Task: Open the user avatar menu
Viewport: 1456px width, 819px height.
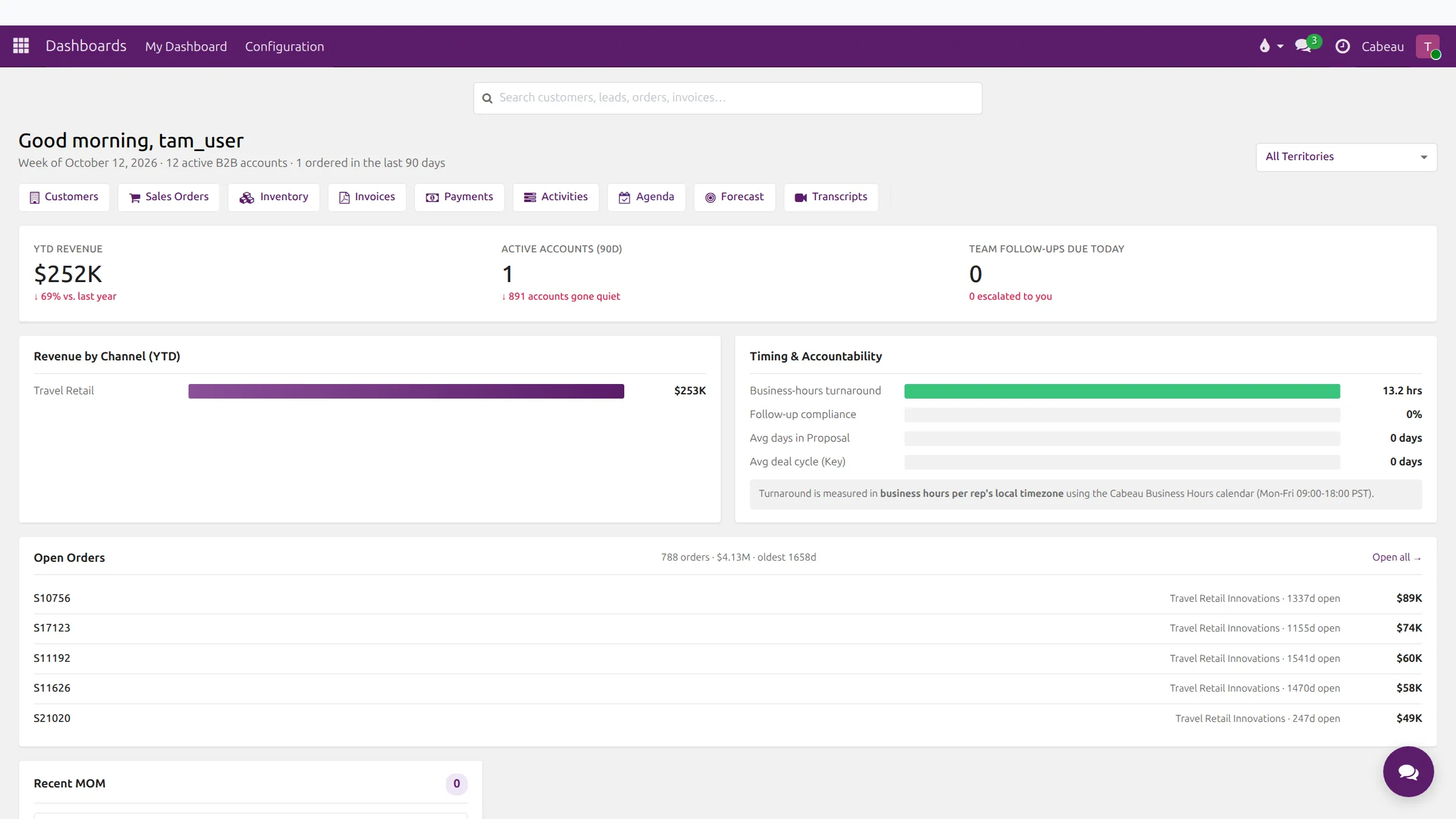Action: [1427, 46]
